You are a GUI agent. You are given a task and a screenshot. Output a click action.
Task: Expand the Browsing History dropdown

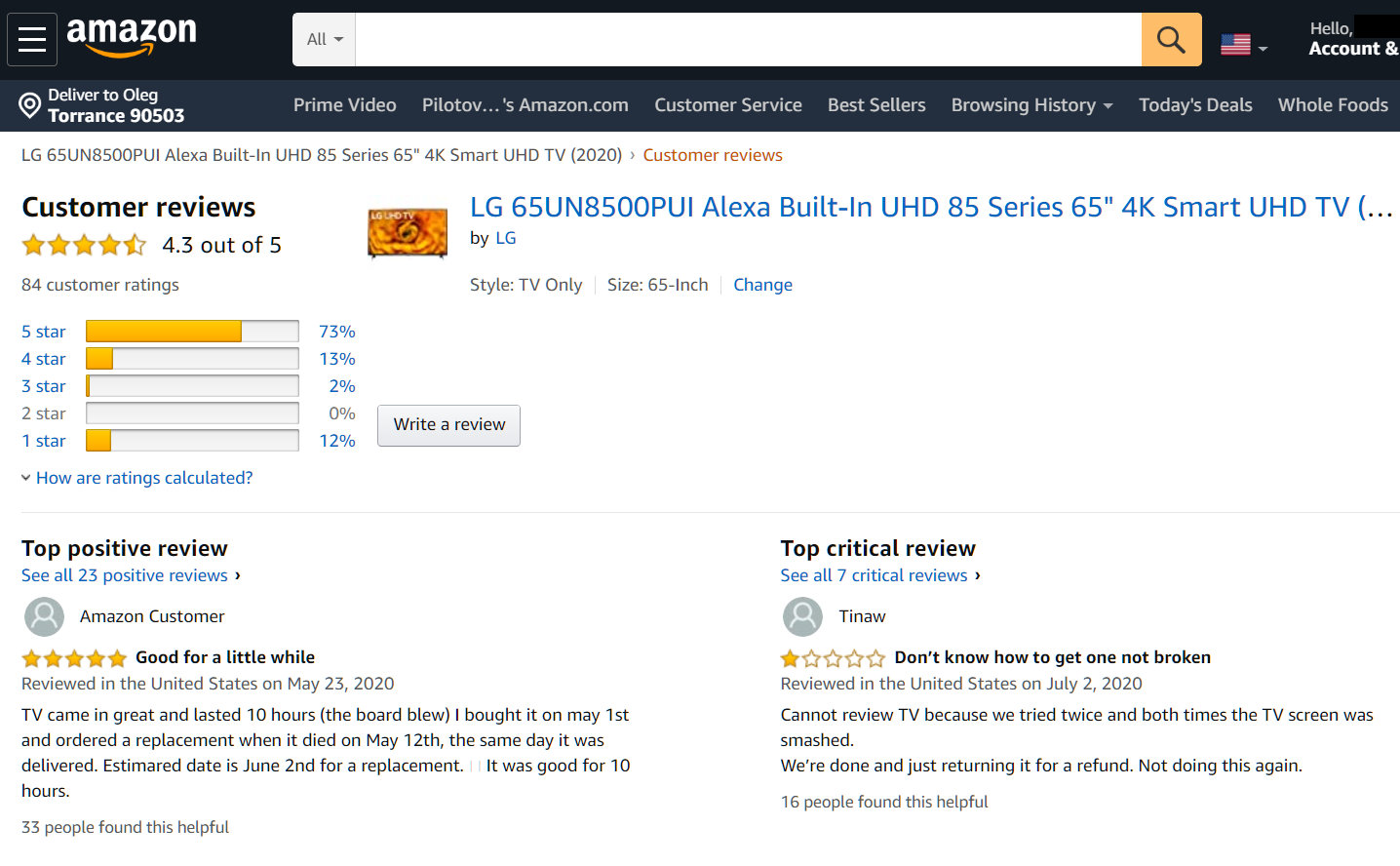[x=1031, y=105]
